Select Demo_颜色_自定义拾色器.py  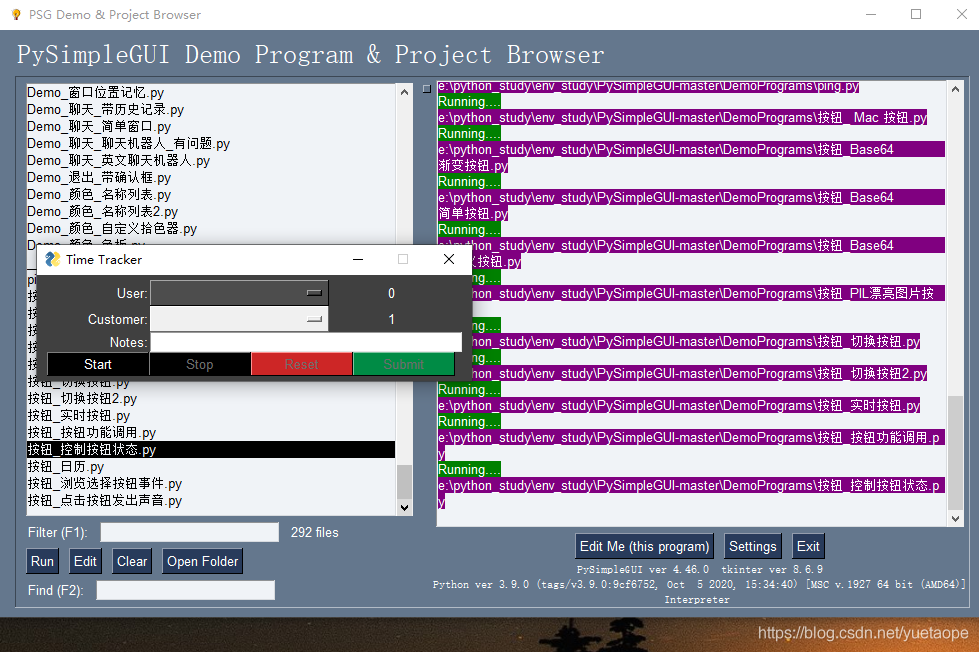[x=211, y=229]
